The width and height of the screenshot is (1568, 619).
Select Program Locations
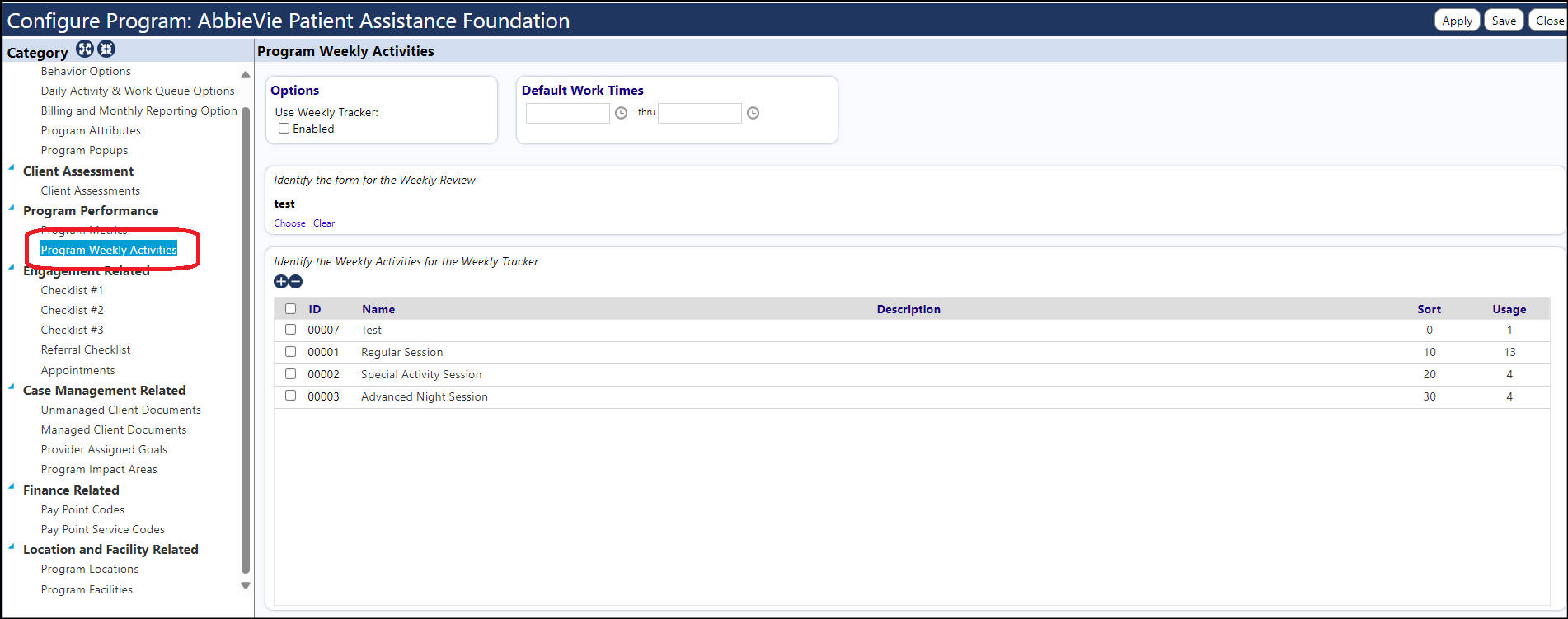[x=90, y=570]
